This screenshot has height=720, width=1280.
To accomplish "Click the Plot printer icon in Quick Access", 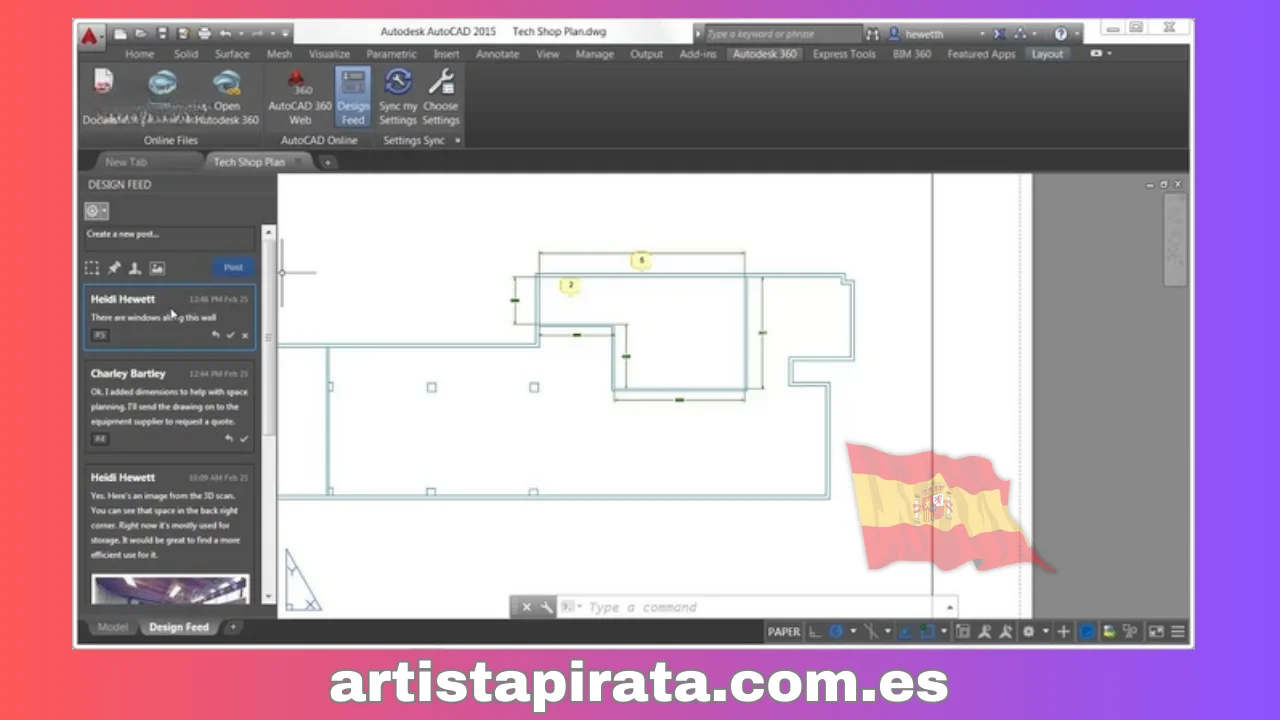I will [205, 33].
